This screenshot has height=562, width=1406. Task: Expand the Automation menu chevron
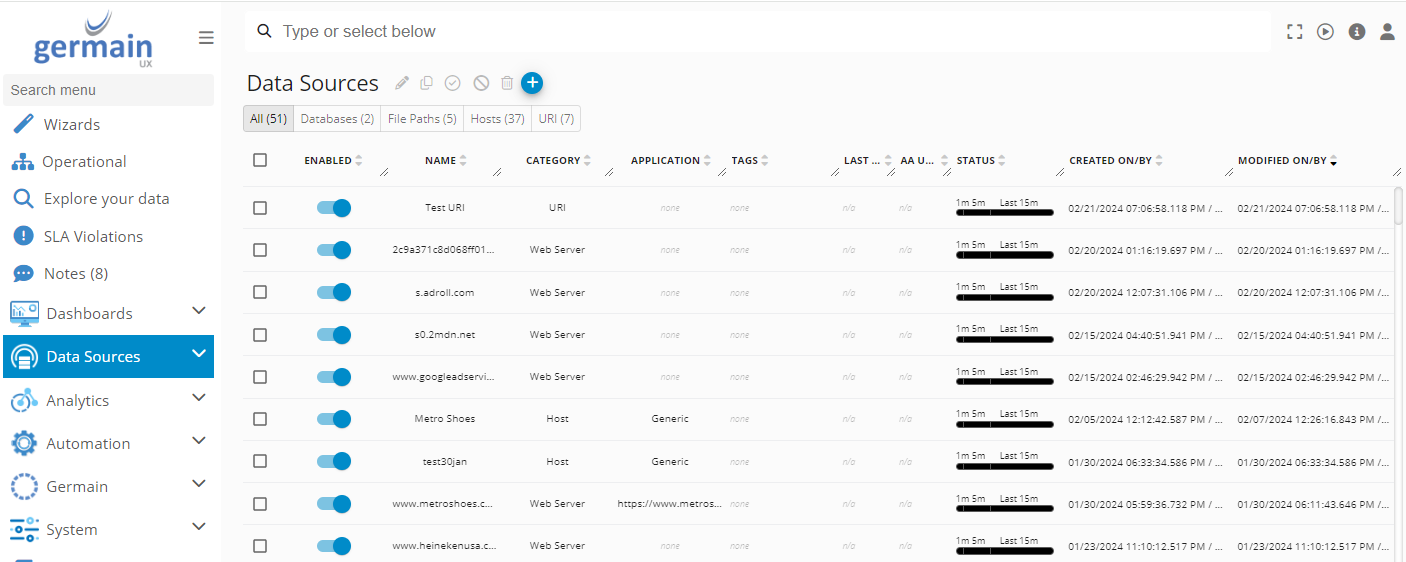[x=198, y=441]
